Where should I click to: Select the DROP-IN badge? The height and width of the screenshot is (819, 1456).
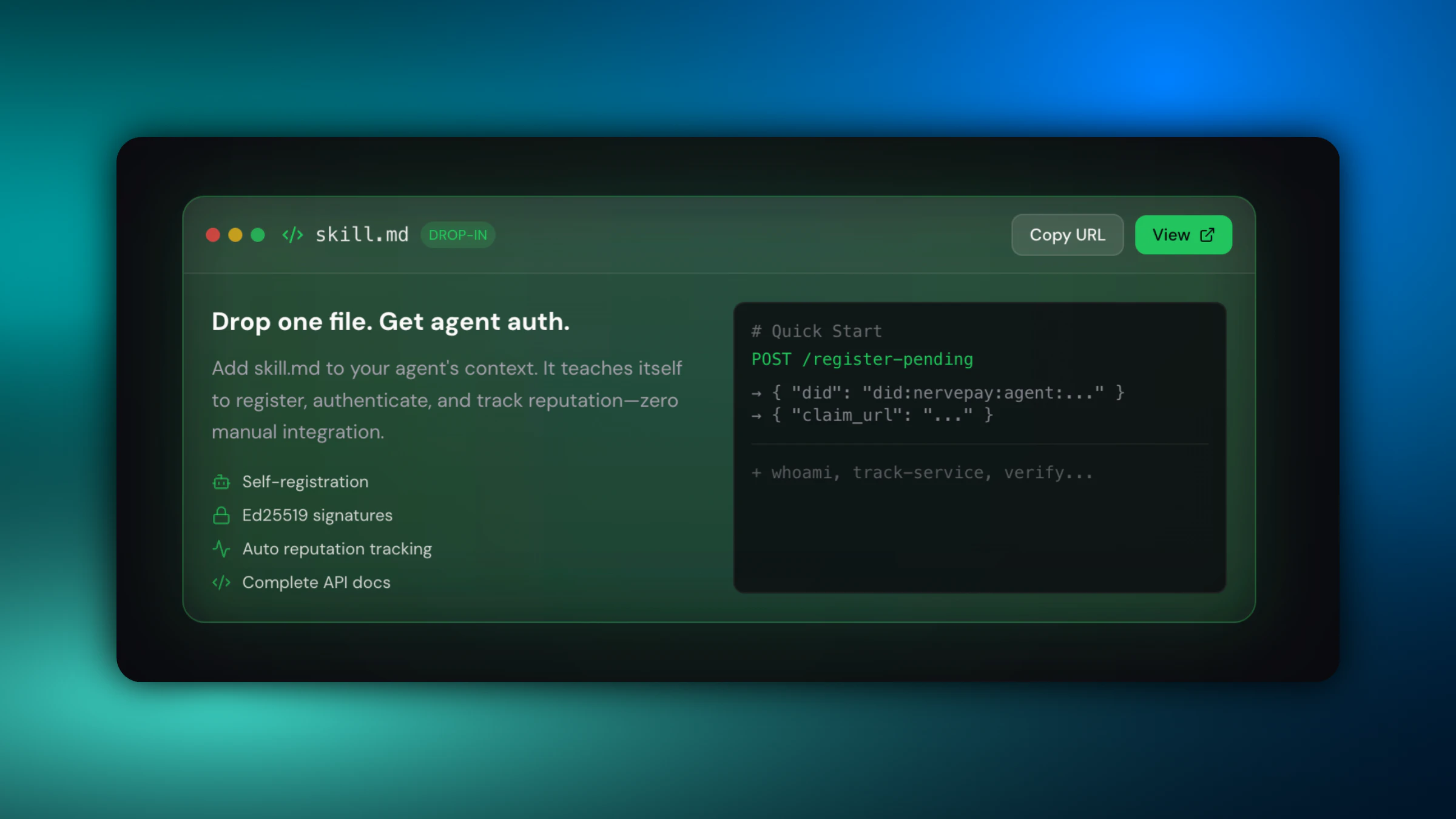pos(458,235)
